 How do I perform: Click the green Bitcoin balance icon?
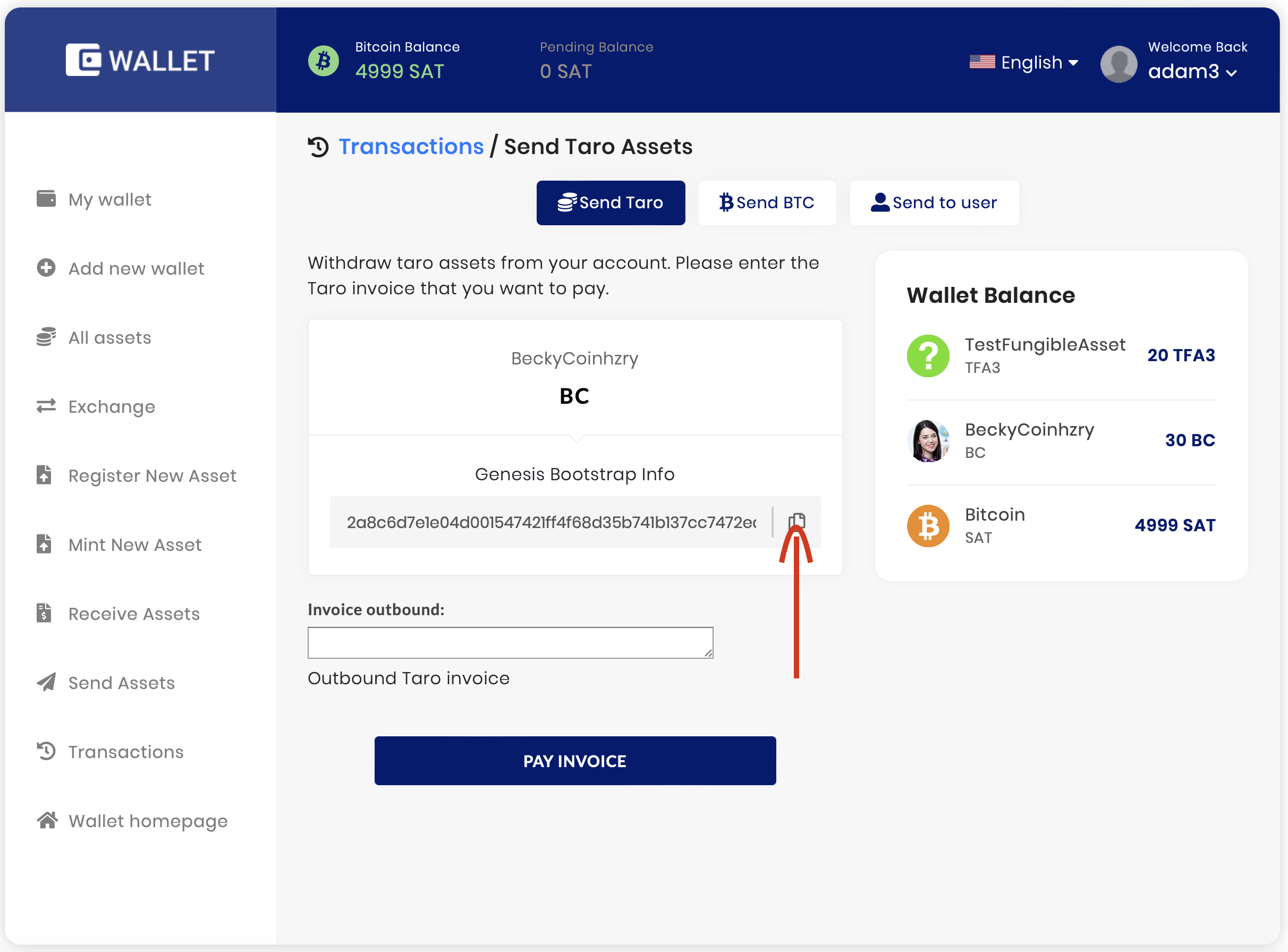[x=323, y=61]
